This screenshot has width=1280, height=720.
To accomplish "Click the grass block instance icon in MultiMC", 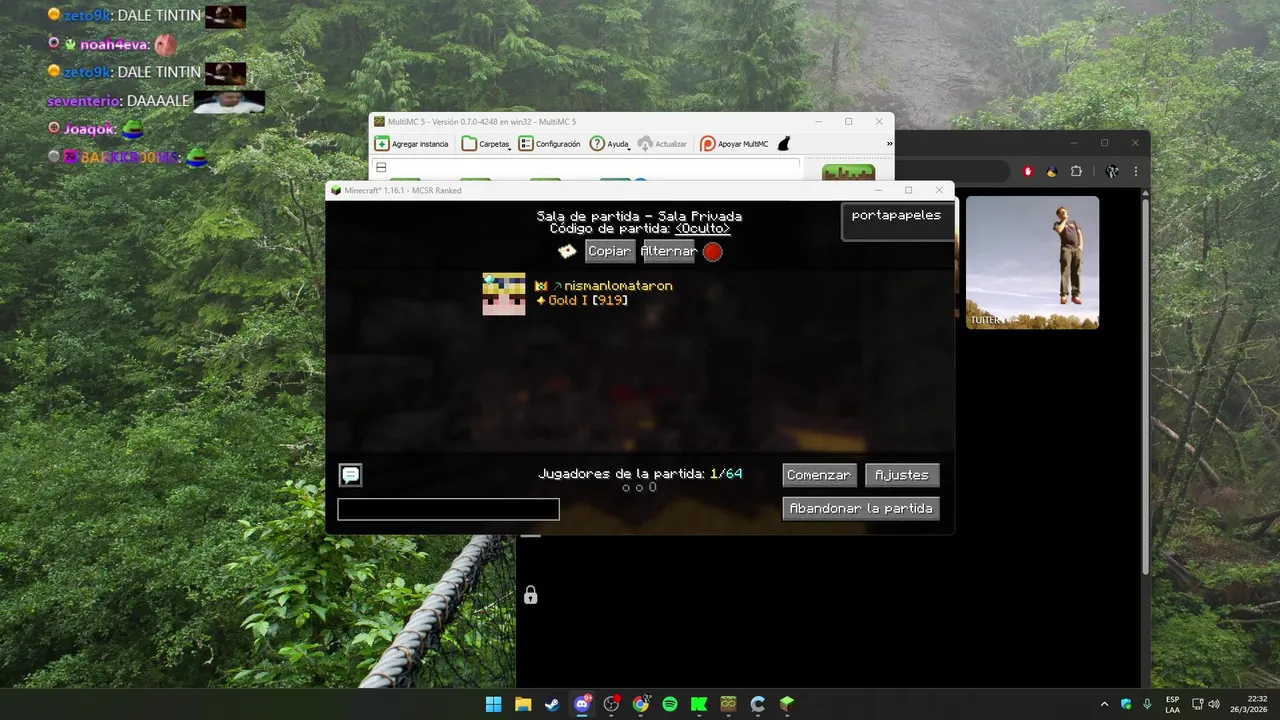I will pyautogui.click(x=848, y=173).
